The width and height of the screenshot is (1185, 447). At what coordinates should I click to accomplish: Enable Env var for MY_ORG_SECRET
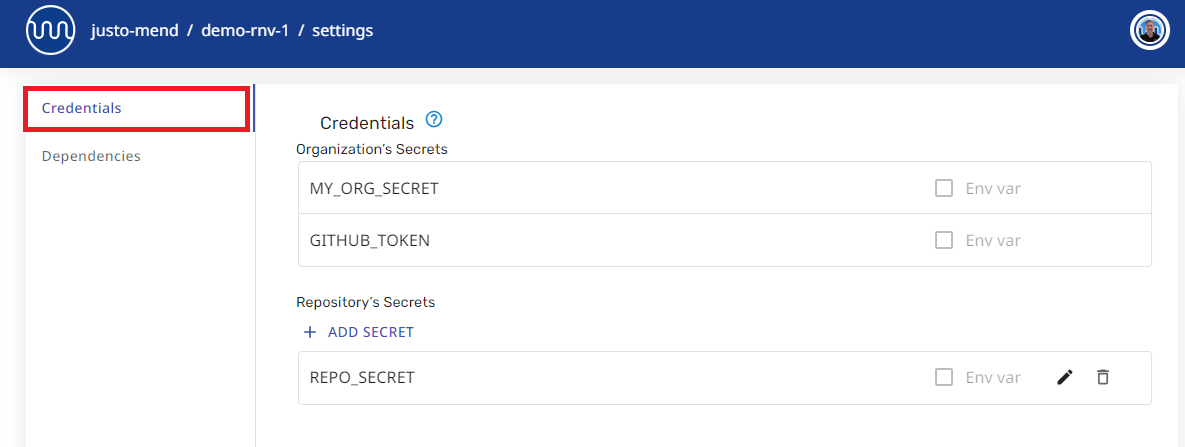[943, 188]
